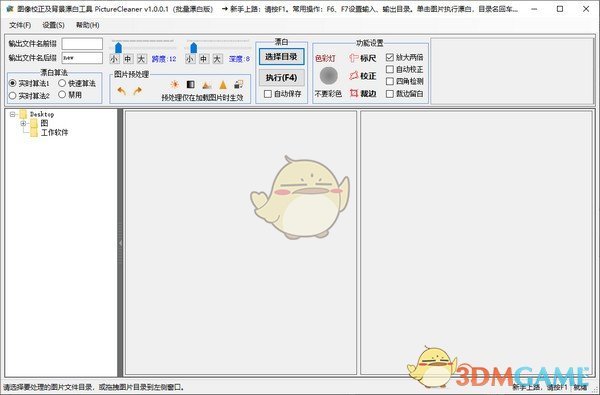Click the 不要彩色 label
Viewport: 600px width, 395px height.
tap(328, 93)
